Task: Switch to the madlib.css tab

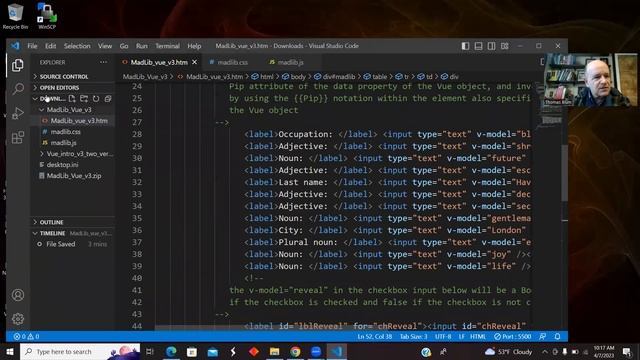Action: 232,62
